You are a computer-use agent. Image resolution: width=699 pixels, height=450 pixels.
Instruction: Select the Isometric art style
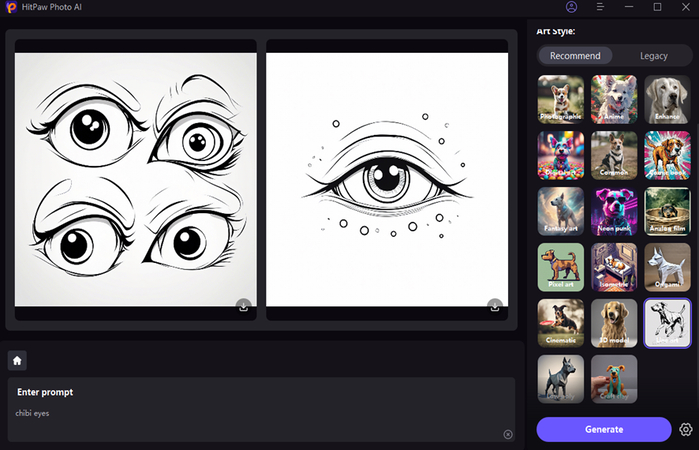614,267
